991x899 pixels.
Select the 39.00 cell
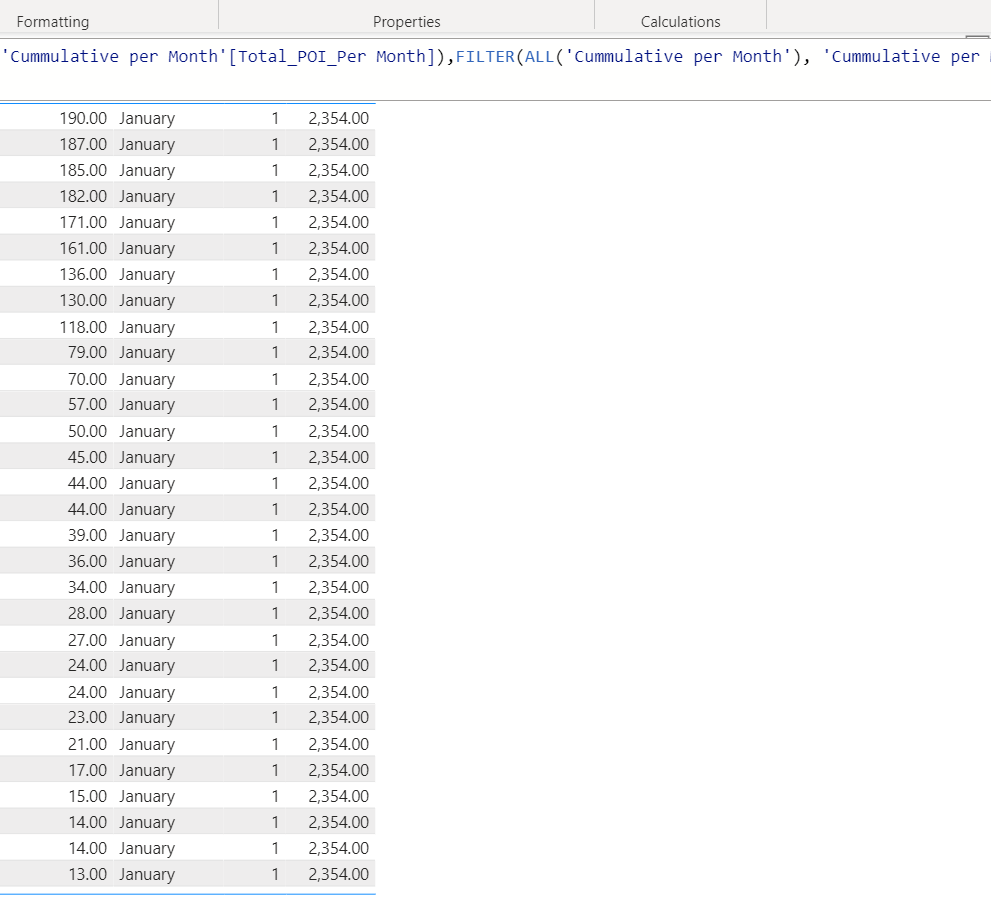87,535
